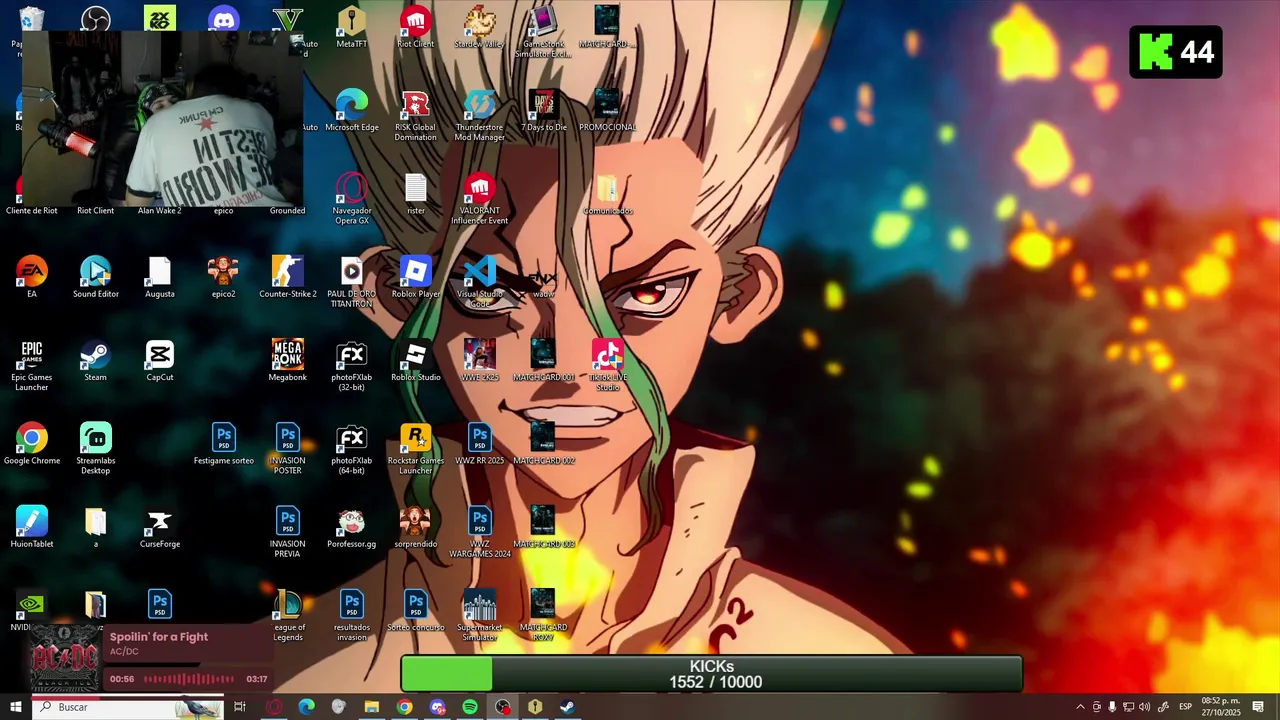Image resolution: width=1280 pixels, height=720 pixels.
Task: Launch the EA app from the desktop
Action: pos(31,277)
